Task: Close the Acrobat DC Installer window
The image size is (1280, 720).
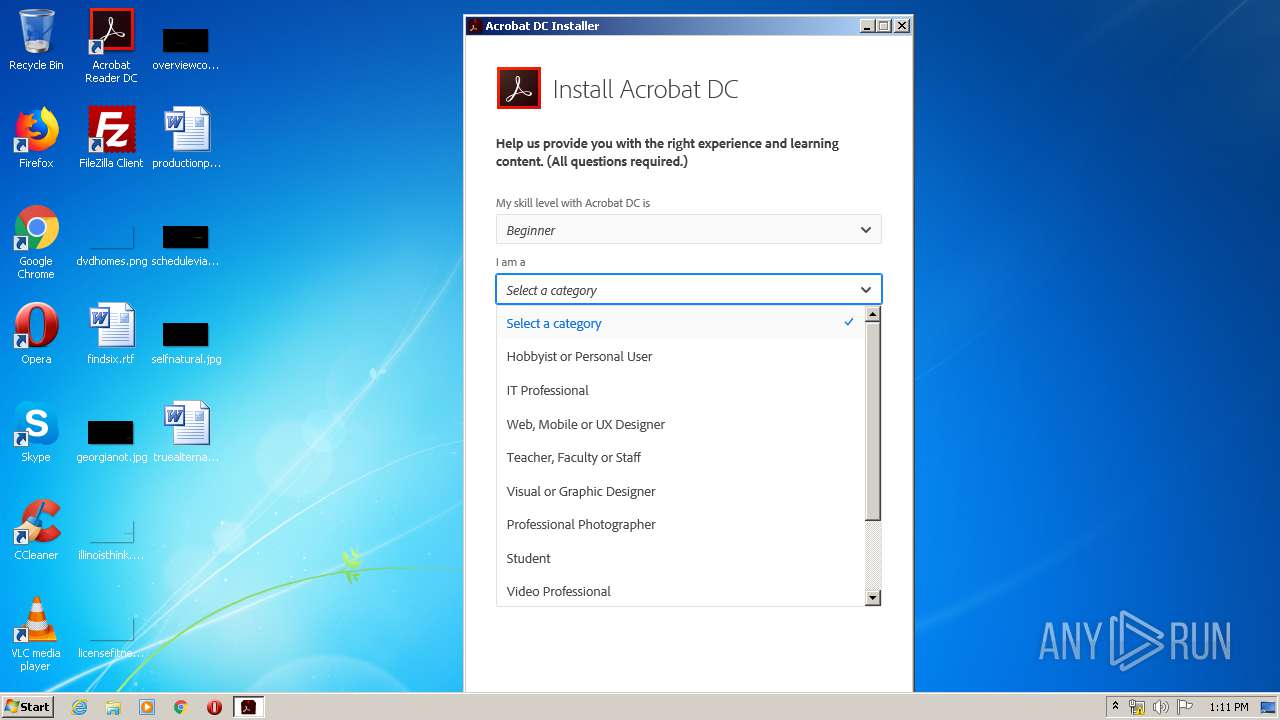Action: coord(902,26)
